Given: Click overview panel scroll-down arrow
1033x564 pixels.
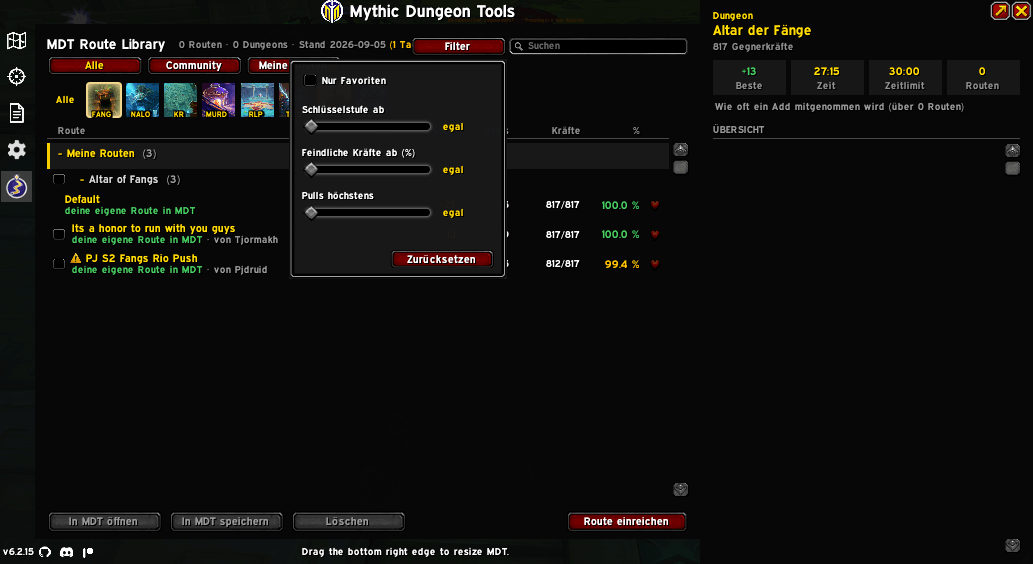Looking at the screenshot, I should (1013, 546).
